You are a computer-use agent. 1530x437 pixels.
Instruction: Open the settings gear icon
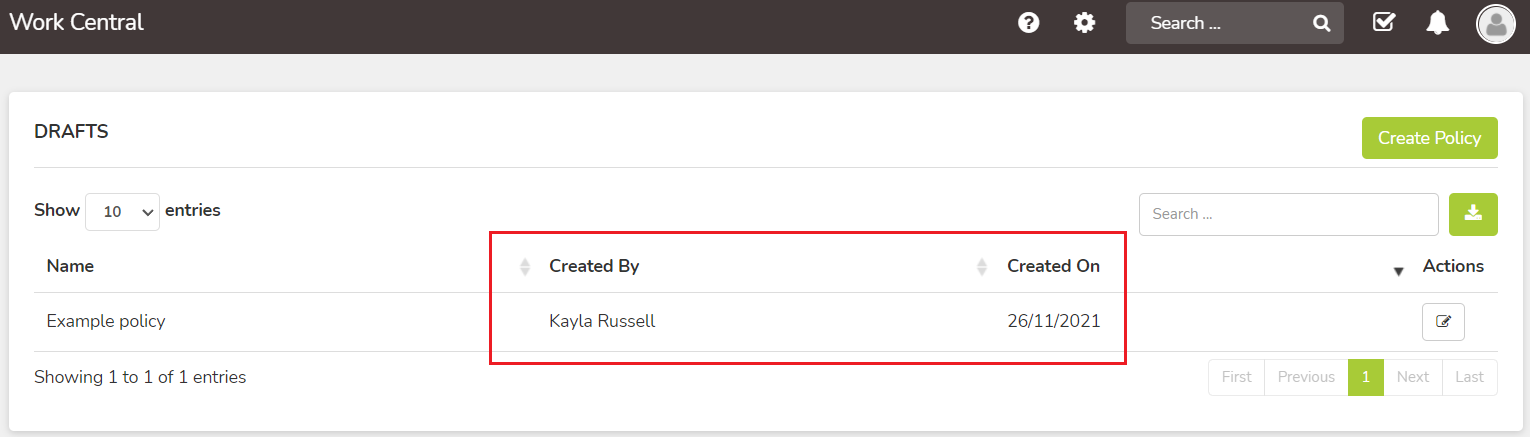(1084, 22)
